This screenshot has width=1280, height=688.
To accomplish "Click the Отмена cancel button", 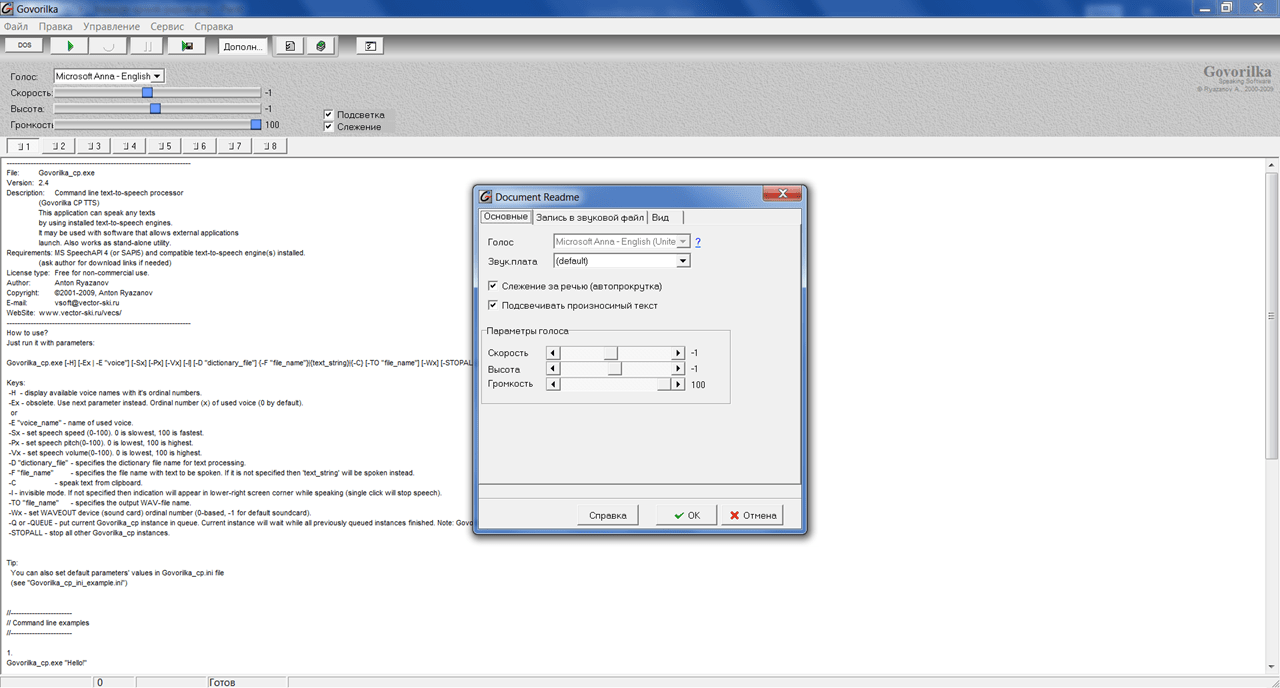I will [752, 515].
